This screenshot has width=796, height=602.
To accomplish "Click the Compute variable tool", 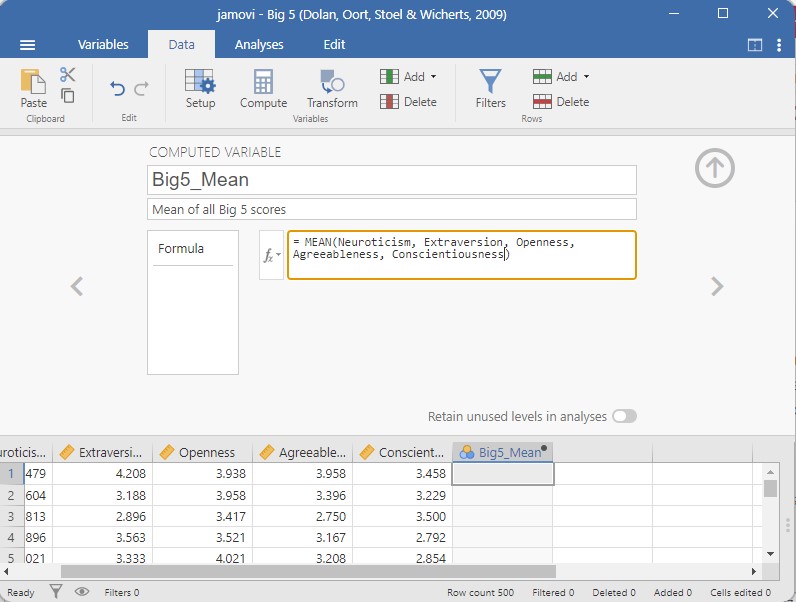I will click(x=263, y=89).
